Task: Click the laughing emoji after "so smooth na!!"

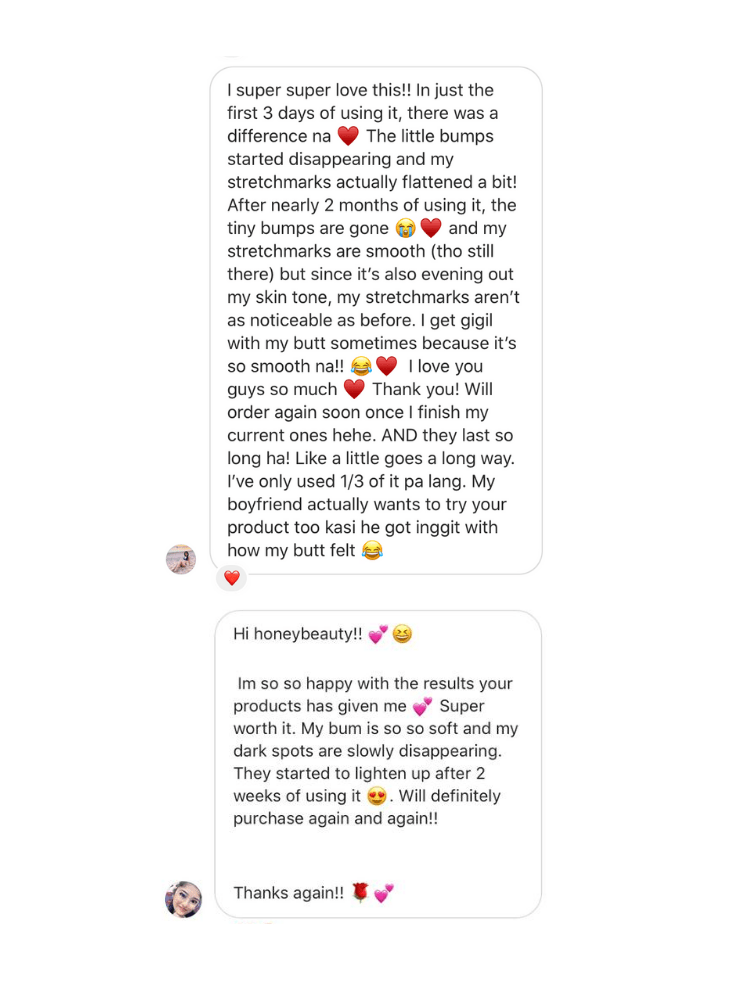Action: (x=362, y=366)
